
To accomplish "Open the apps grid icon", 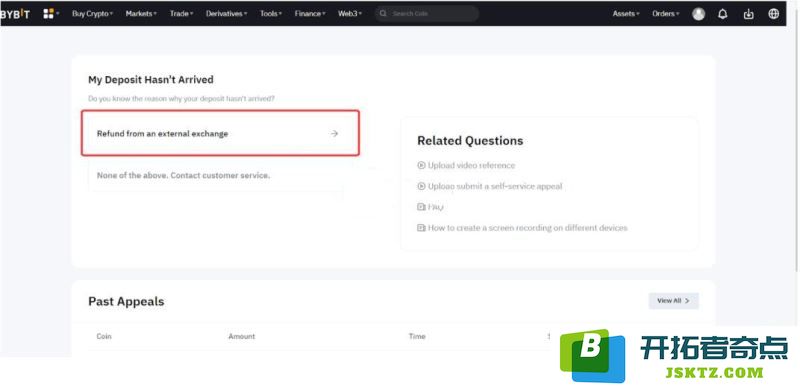I will (x=48, y=14).
